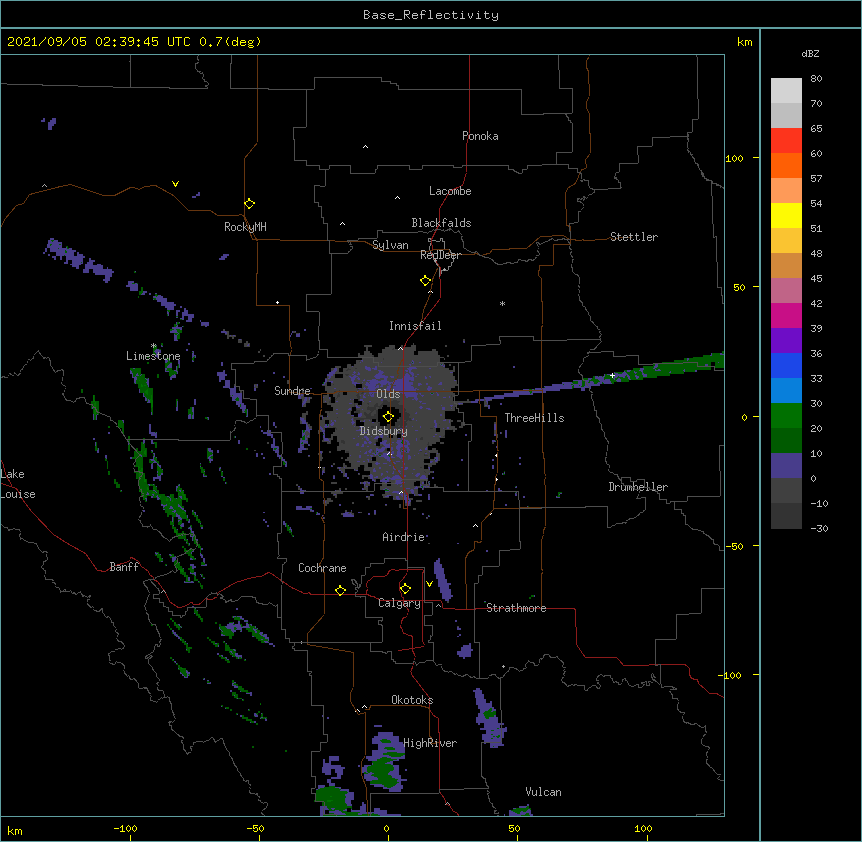Click the yellow diamond marker at Calgary

click(405, 589)
